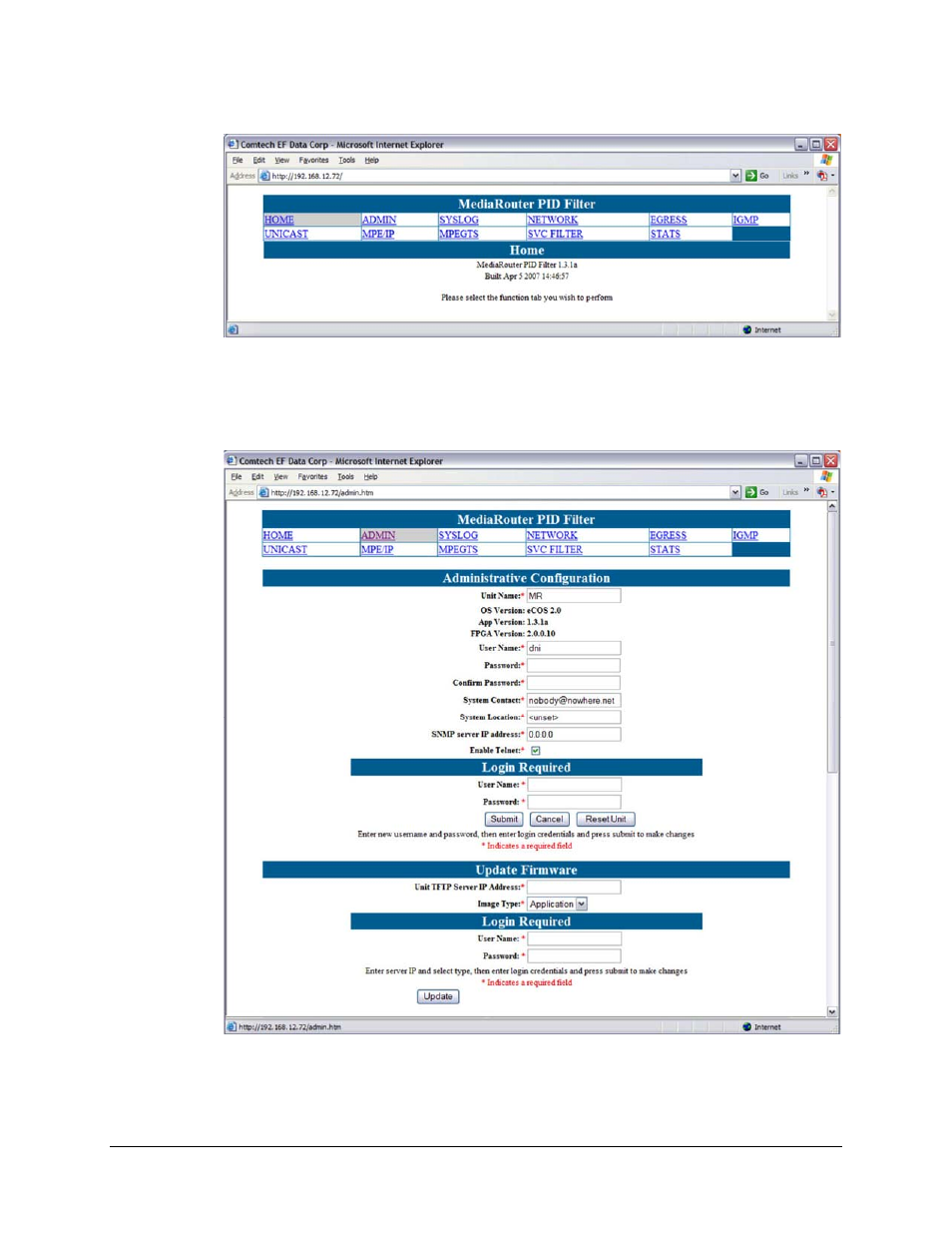Open SYSLOG link in admin window
The image size is (952, 1233).
pos(458,536)
